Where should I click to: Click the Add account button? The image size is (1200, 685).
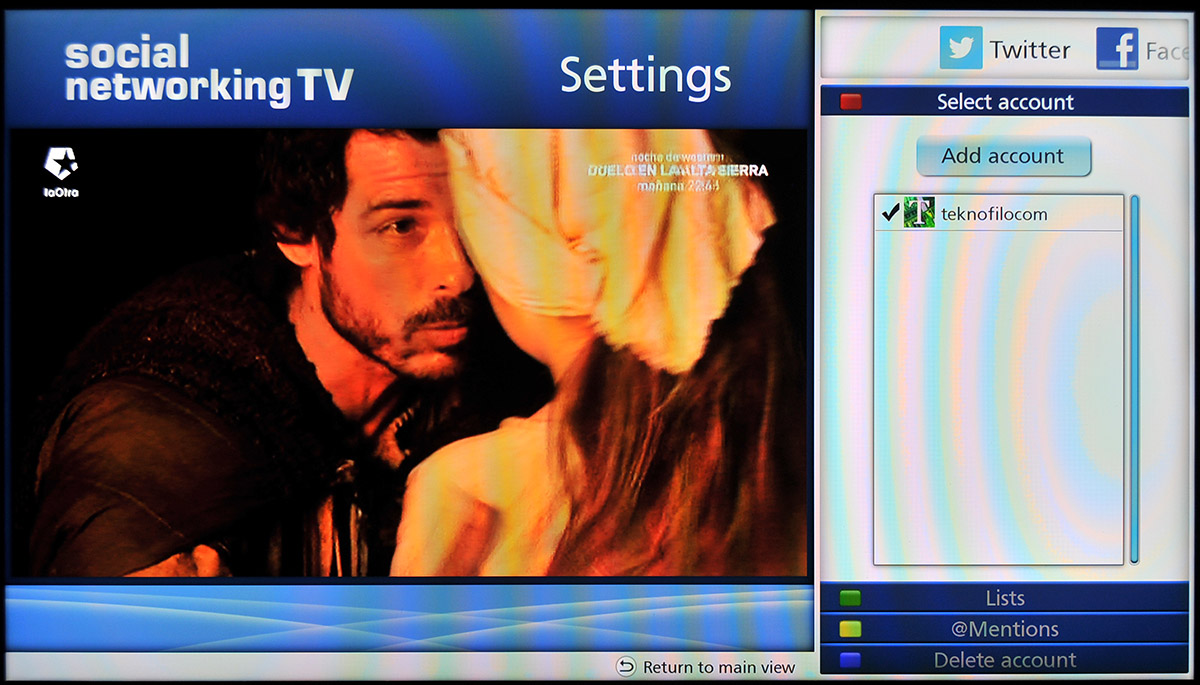tap(1003, 156)
